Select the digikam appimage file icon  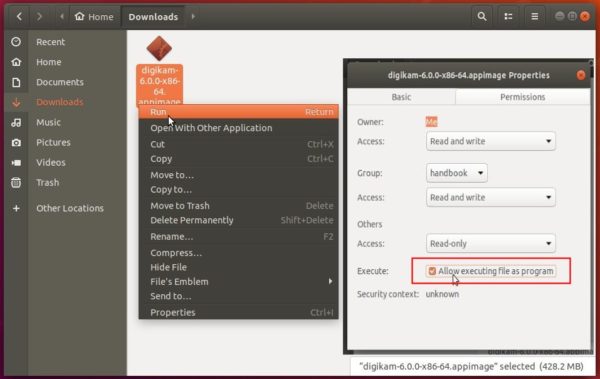[159, 48]
